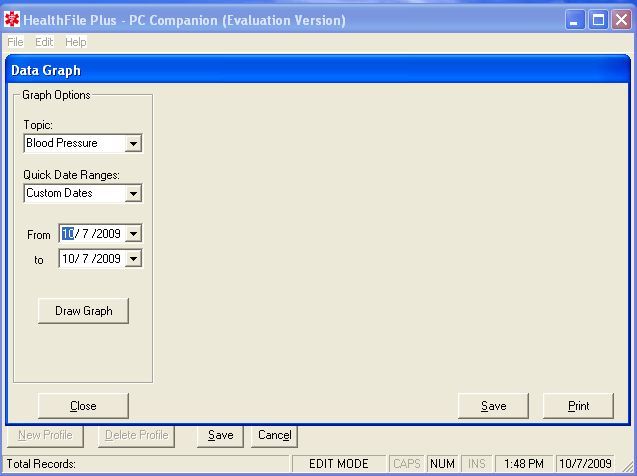Maximize the HealthFile Plus window
637x476 pixels.
click(x=598, y=19)
